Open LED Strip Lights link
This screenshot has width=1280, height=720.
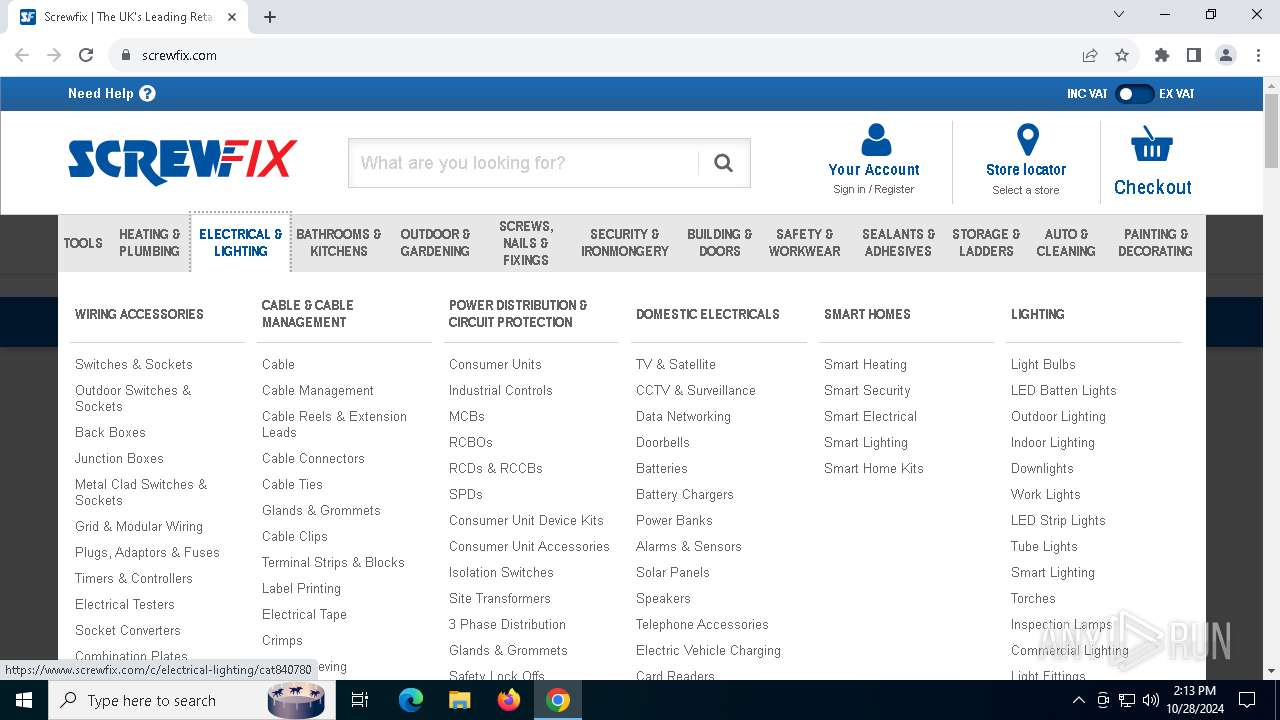click(1058, 520)
